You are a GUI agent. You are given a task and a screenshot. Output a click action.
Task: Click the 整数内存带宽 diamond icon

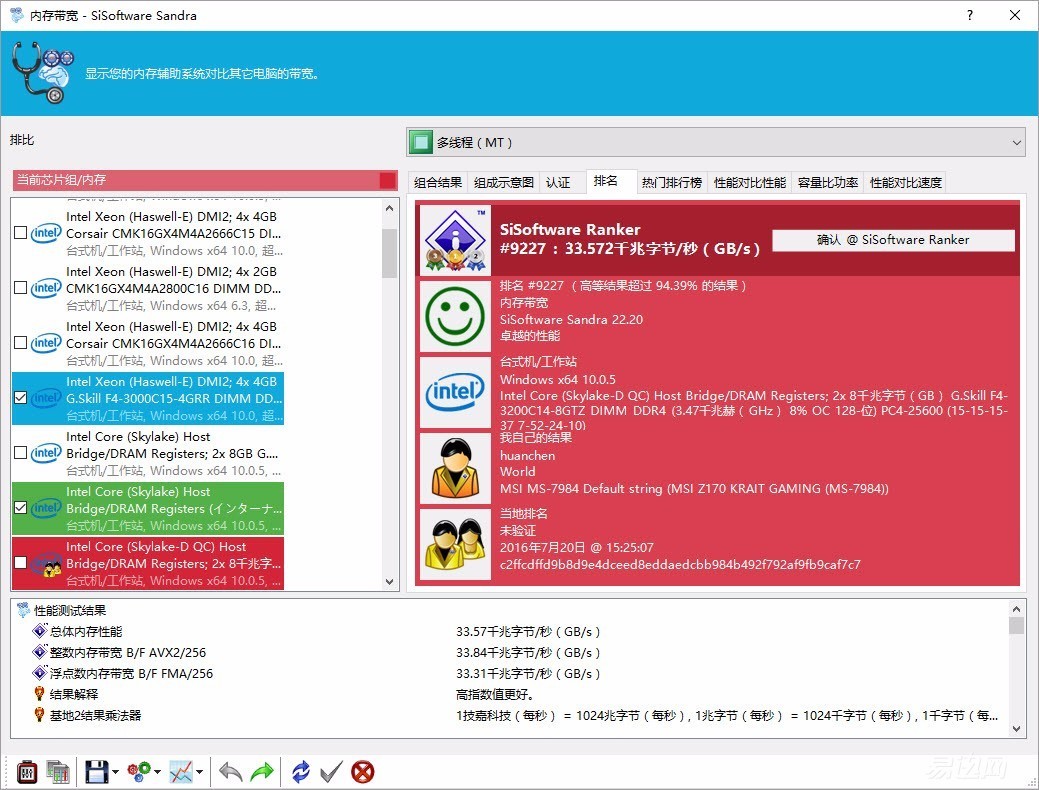(x=40, y=652)
